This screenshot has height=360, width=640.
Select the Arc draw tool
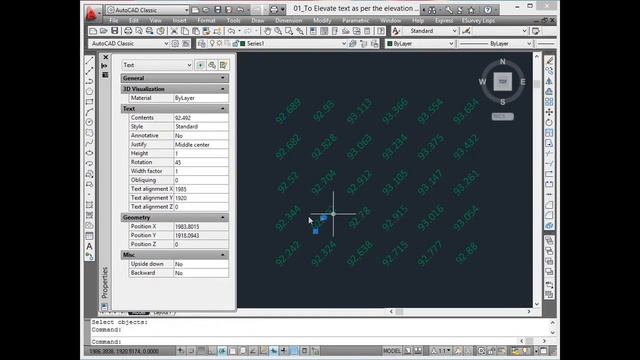coord(90,112)
